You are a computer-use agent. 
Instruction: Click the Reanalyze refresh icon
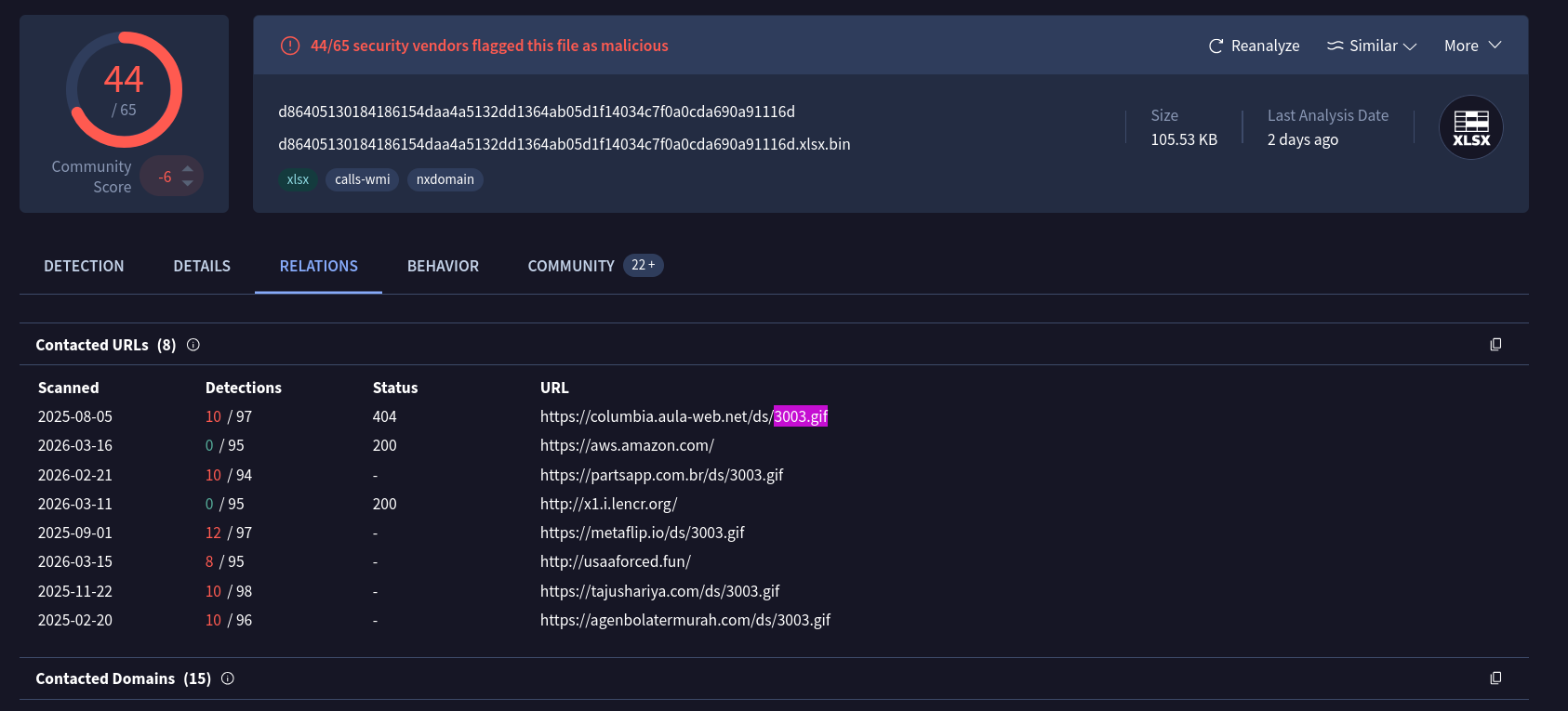point(1215,46)
